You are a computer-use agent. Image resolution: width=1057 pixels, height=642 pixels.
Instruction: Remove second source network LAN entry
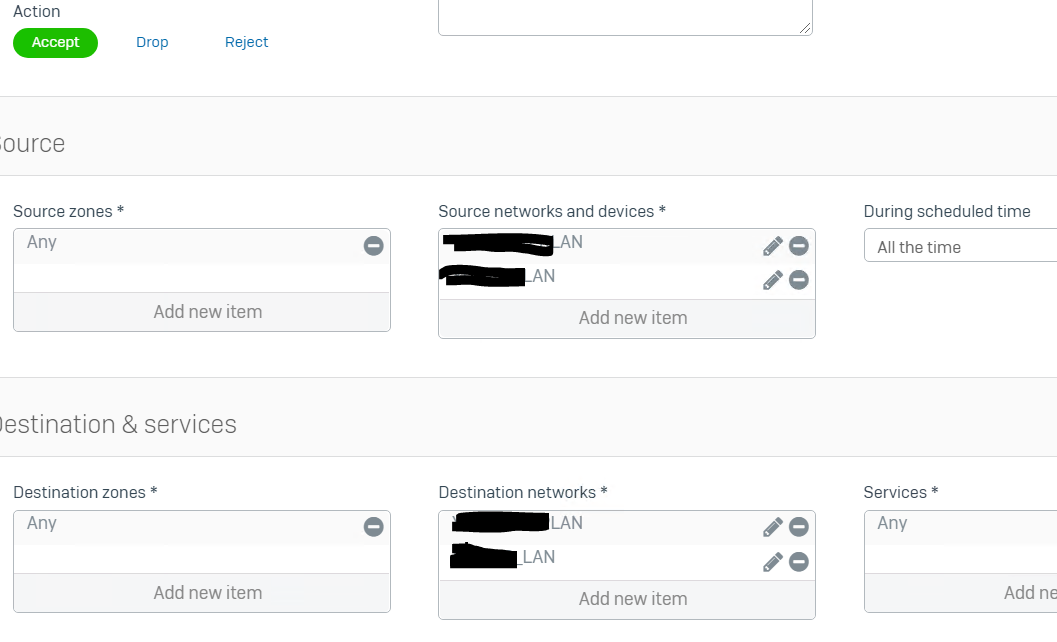[x=799, y=280]
